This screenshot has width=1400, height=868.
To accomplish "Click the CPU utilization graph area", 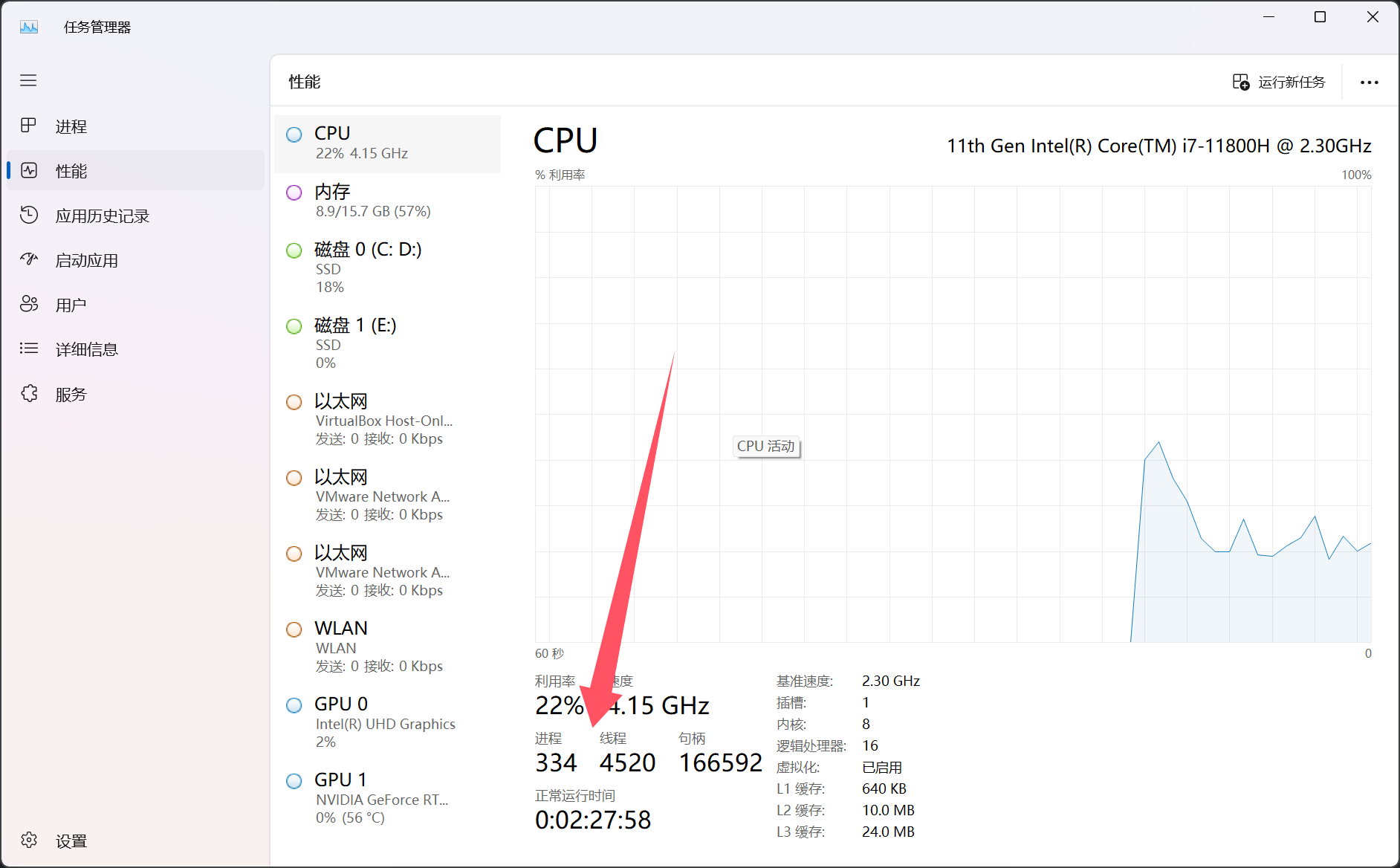I will point(953,414).
